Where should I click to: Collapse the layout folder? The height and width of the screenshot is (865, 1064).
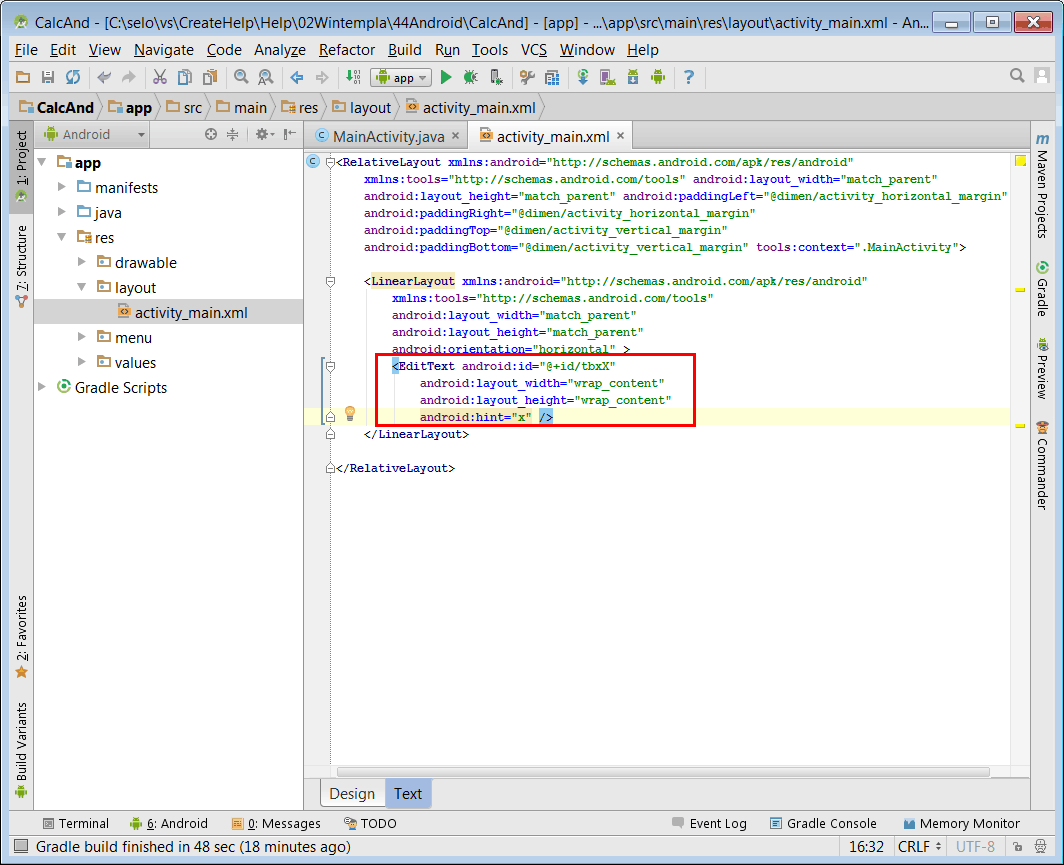81,287
